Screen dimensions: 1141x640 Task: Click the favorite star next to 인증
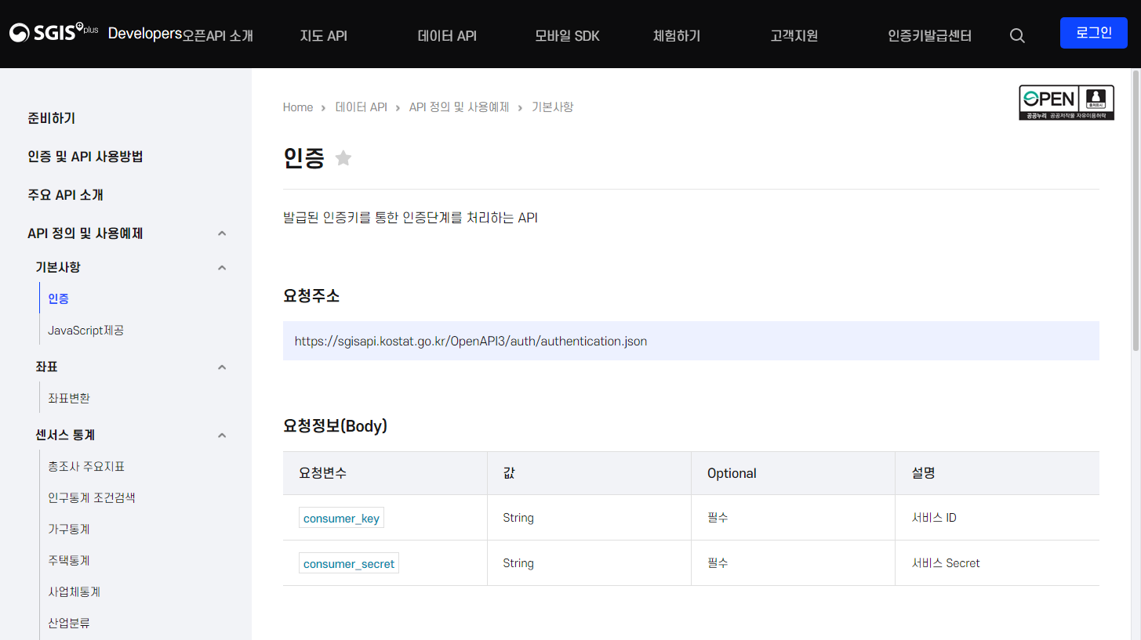click(343, 158)
